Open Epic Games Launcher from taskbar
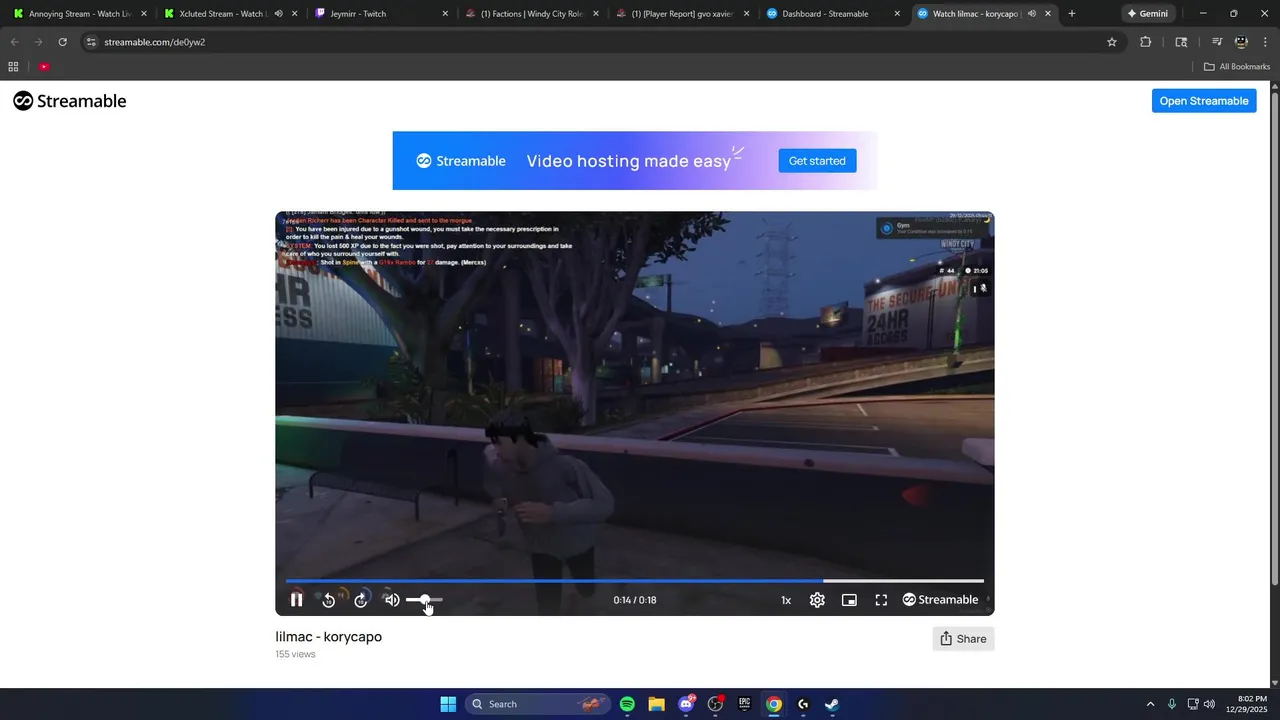This screenshot has height=720, width=1280. (744, 704)
